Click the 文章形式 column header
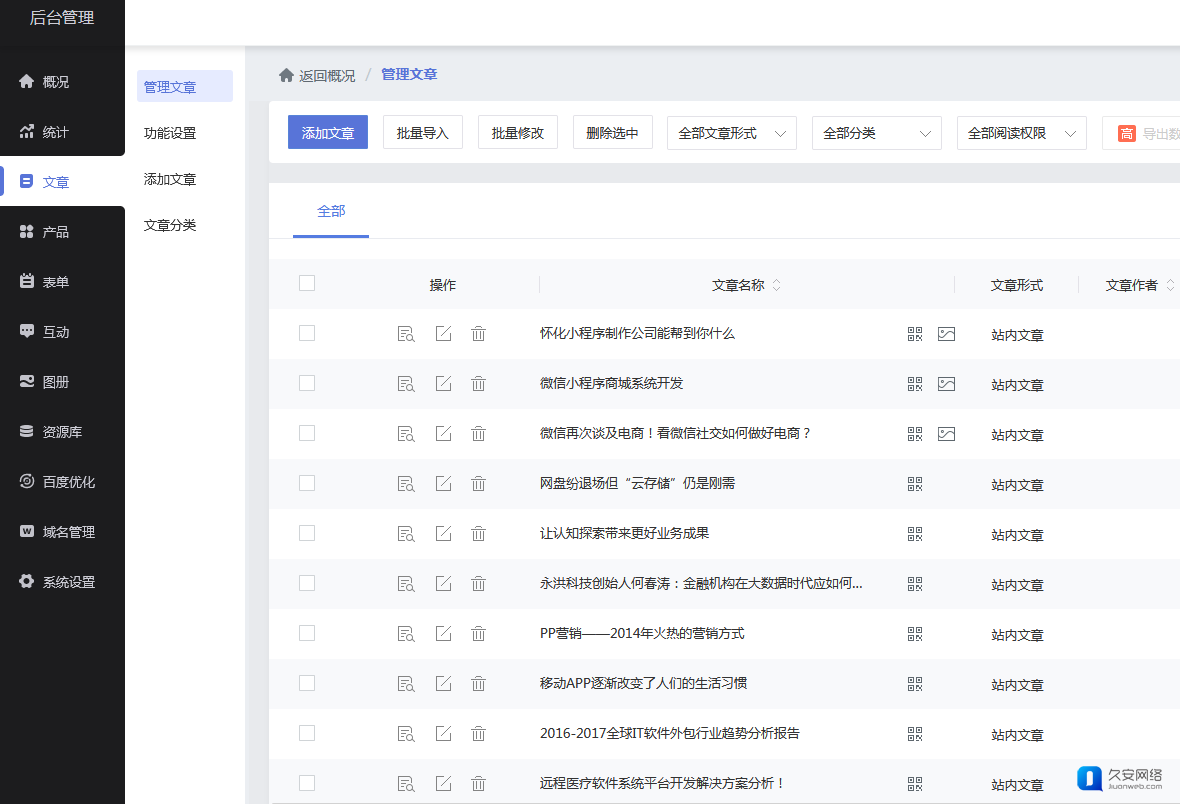Screen dimensions: 1180x804 (1017, 285)
